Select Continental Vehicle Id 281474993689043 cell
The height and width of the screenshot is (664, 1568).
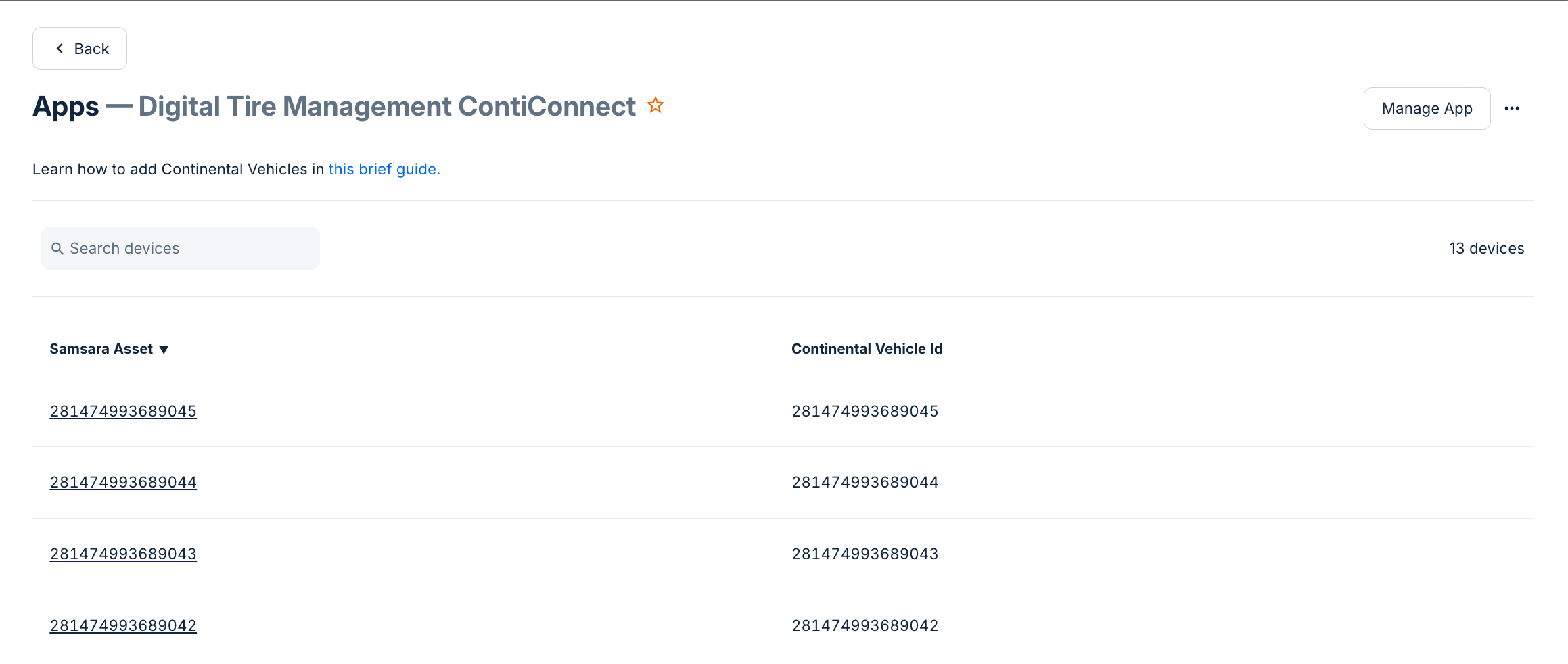click(x=864, y=554)
